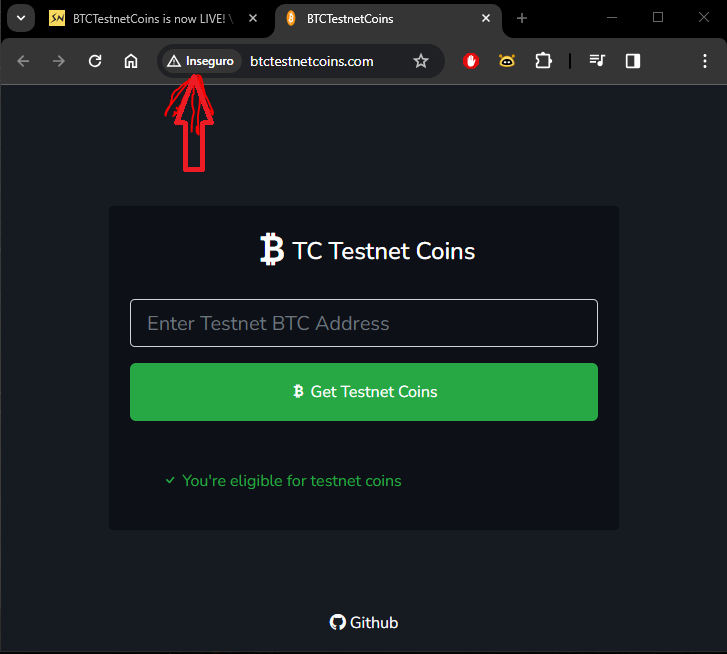
Task: Open the red hand ad blocker extension
Action: click(471, 61)
